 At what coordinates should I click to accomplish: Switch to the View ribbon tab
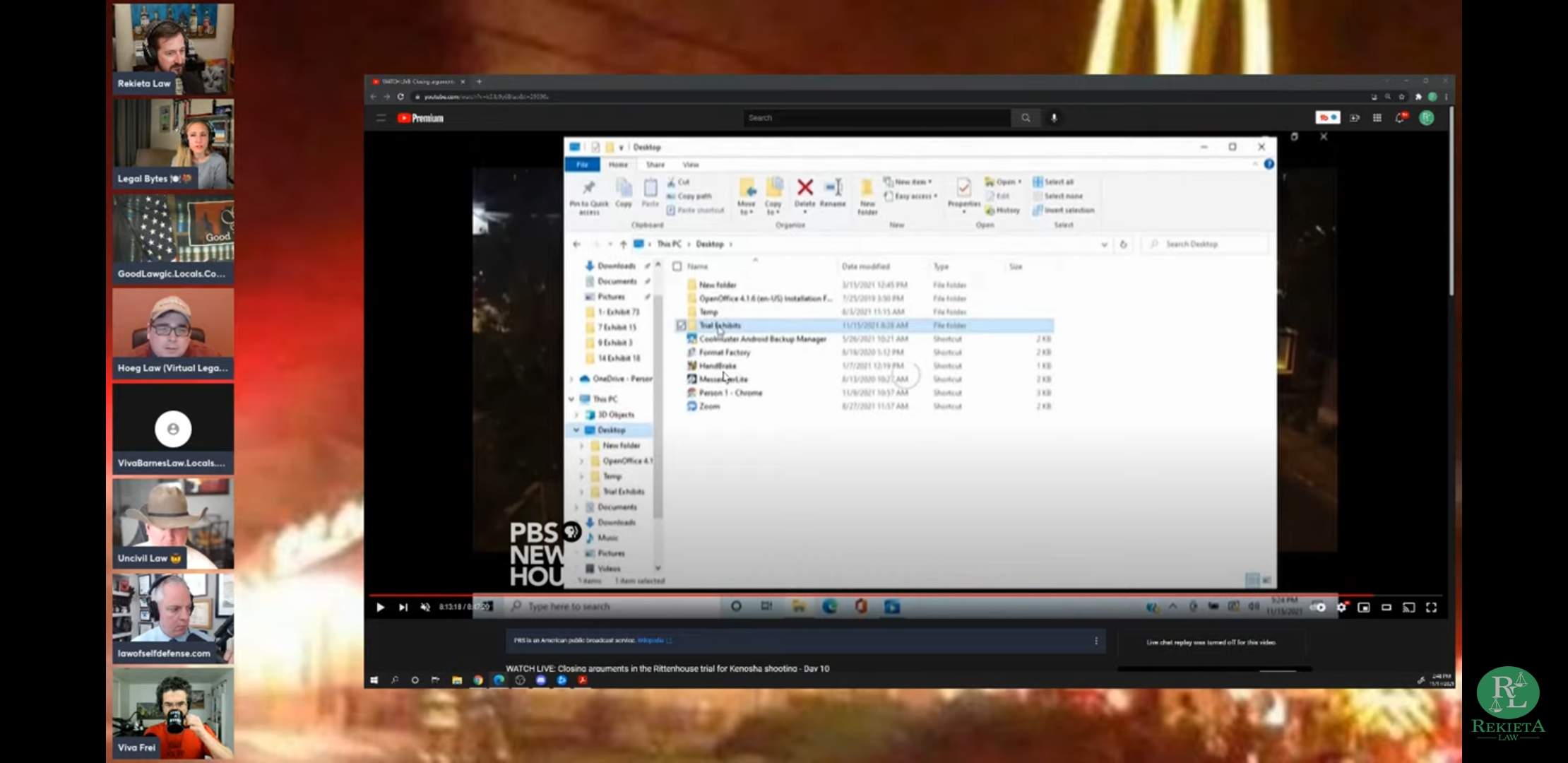[691, 165]
